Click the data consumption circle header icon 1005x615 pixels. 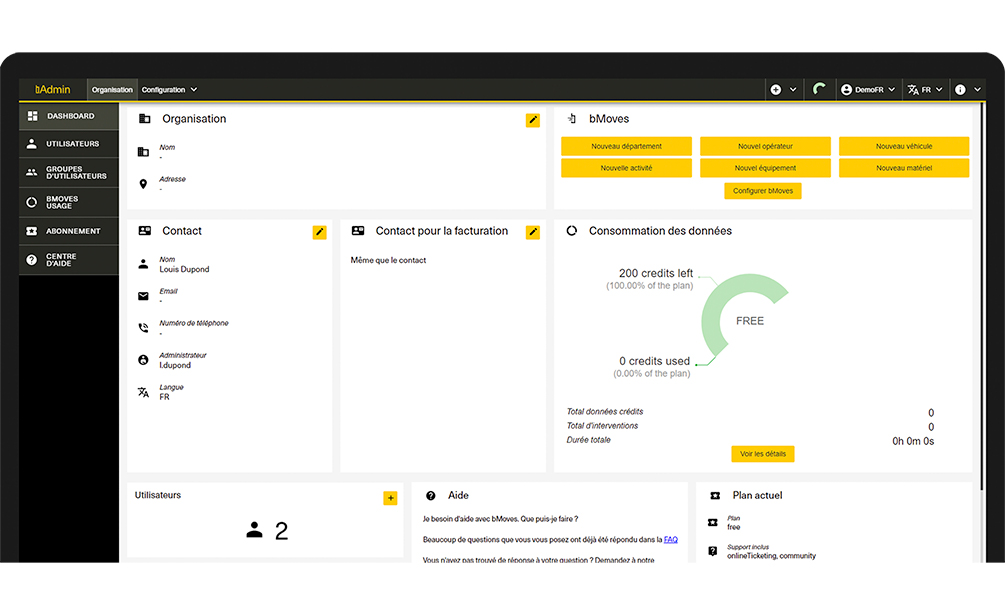pos(572,231)
